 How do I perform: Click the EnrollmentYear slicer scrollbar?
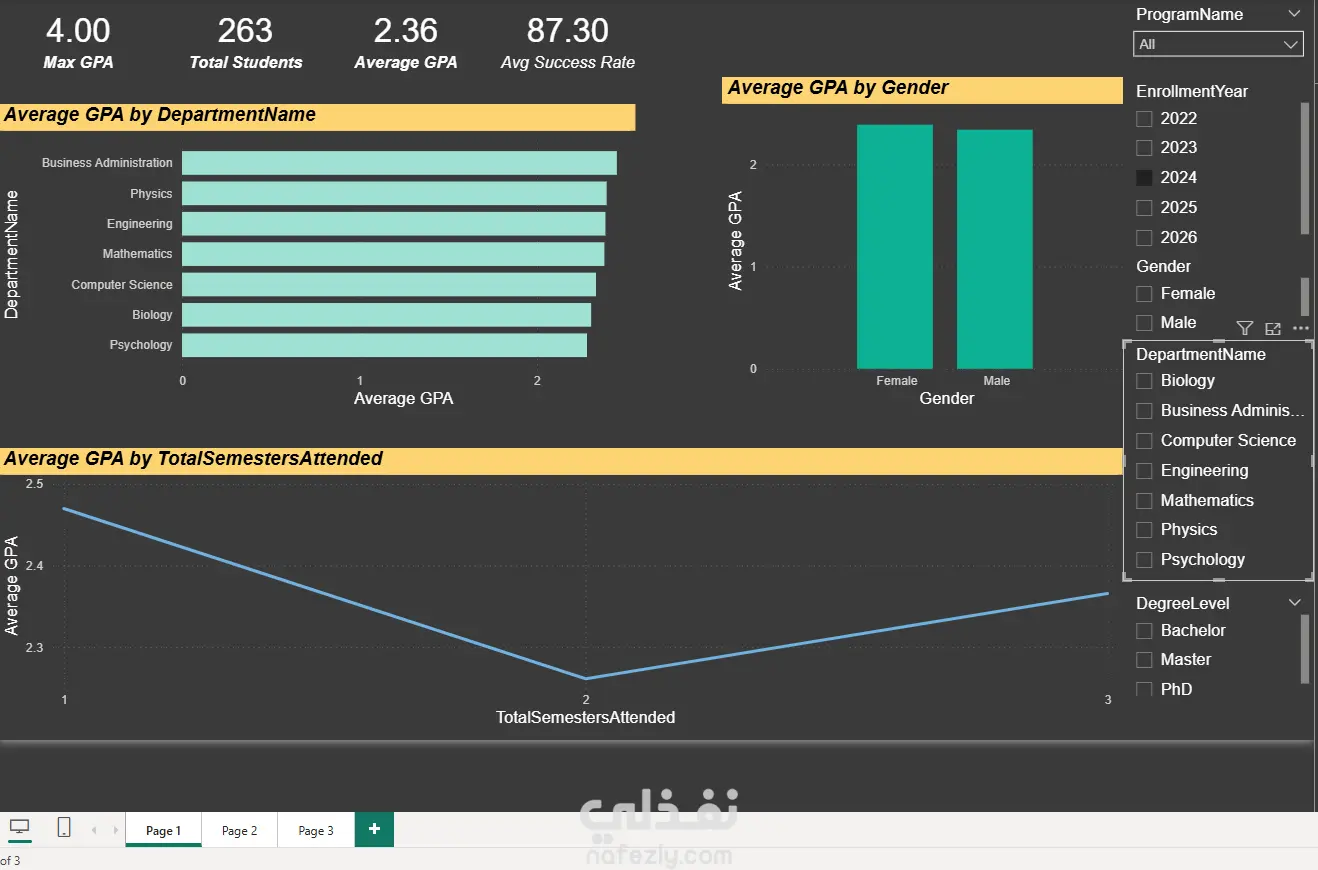(1304, 168)
